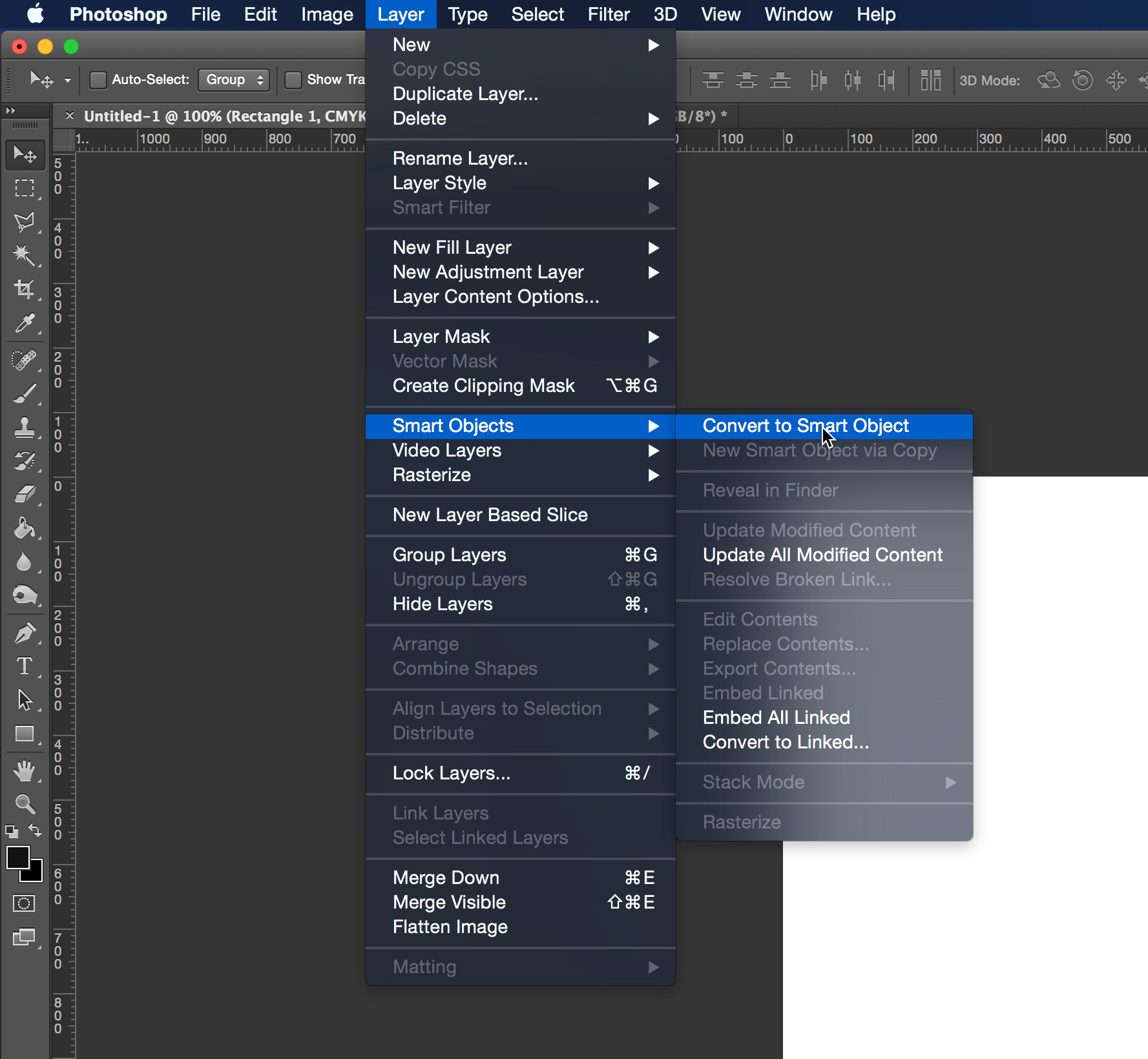Toggle the Show Transform Controls checkbox

[x=294, y=79]
